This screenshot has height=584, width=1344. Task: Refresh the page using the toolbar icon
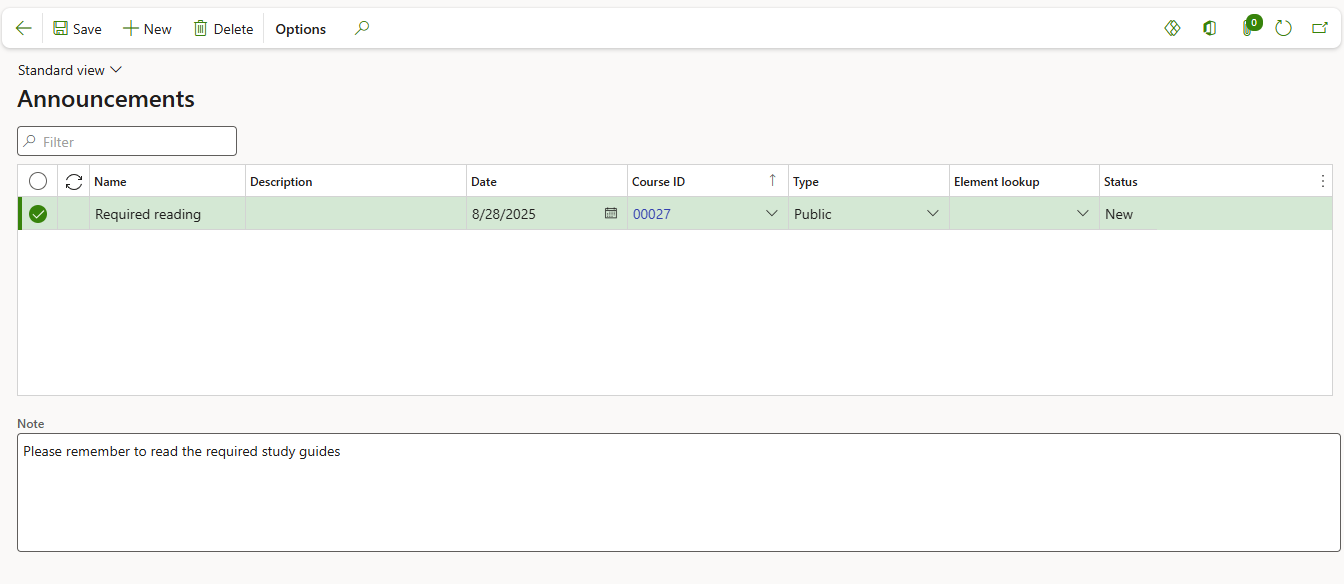[1284, 29]
